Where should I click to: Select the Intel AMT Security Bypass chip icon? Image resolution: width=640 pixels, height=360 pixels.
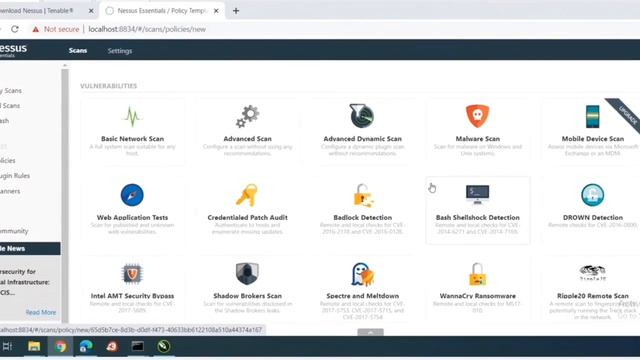132,274
